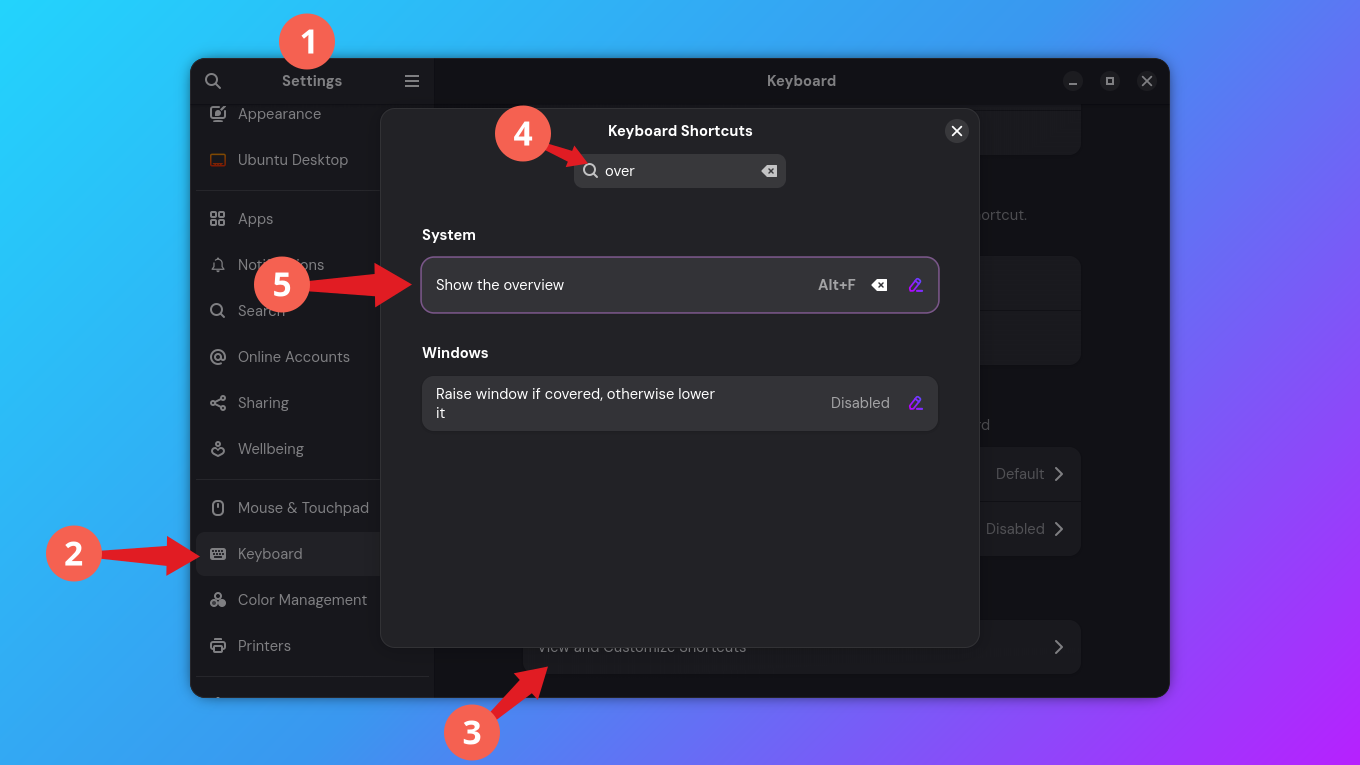
Task: Open the Settings hamburger menu
Action: 412,81
